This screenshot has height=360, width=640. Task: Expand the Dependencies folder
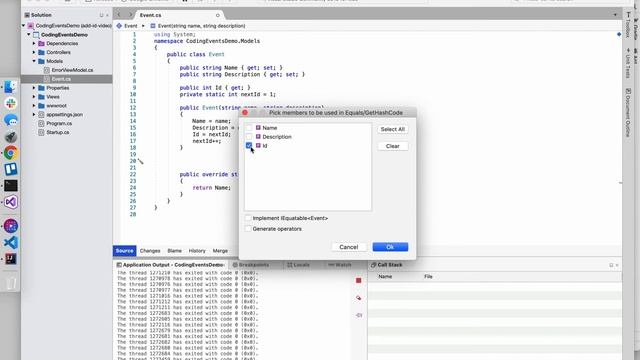coord(34,44)
